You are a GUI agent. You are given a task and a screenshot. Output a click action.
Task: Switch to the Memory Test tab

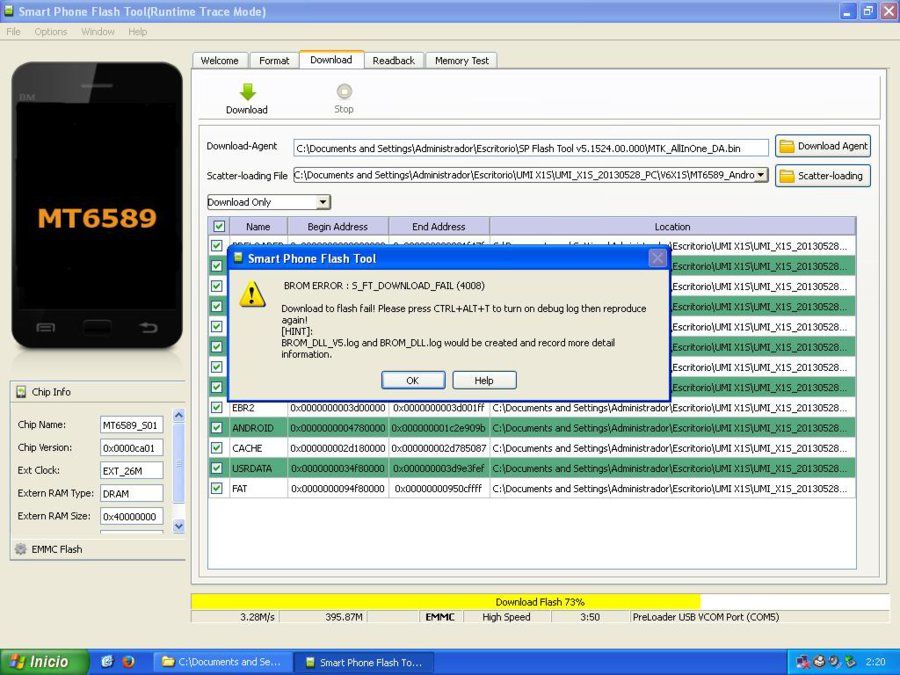pos(461,60)
